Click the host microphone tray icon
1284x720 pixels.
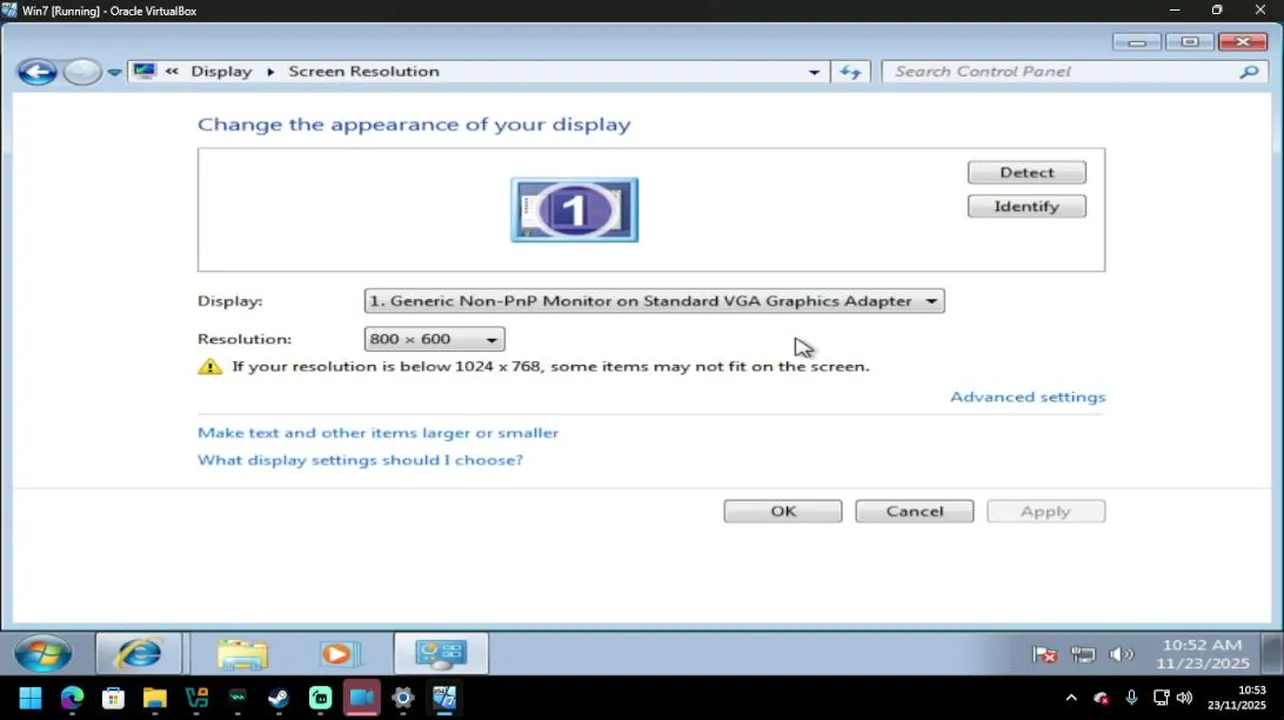pos(1132,697)
